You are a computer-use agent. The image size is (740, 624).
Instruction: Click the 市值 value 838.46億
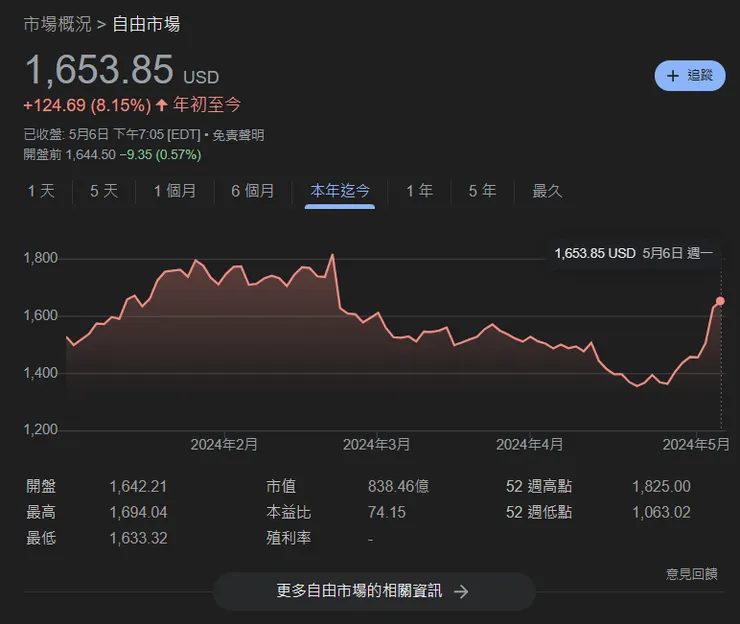398,487
